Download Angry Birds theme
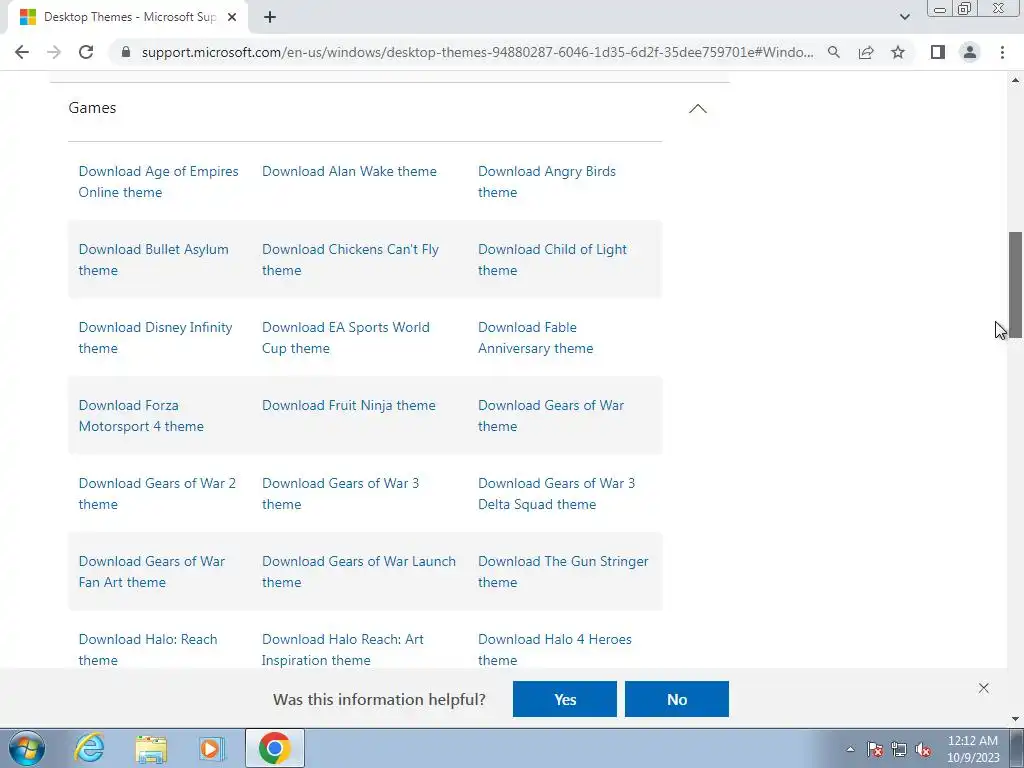The image size is (1024, 768). coord(547,182)
